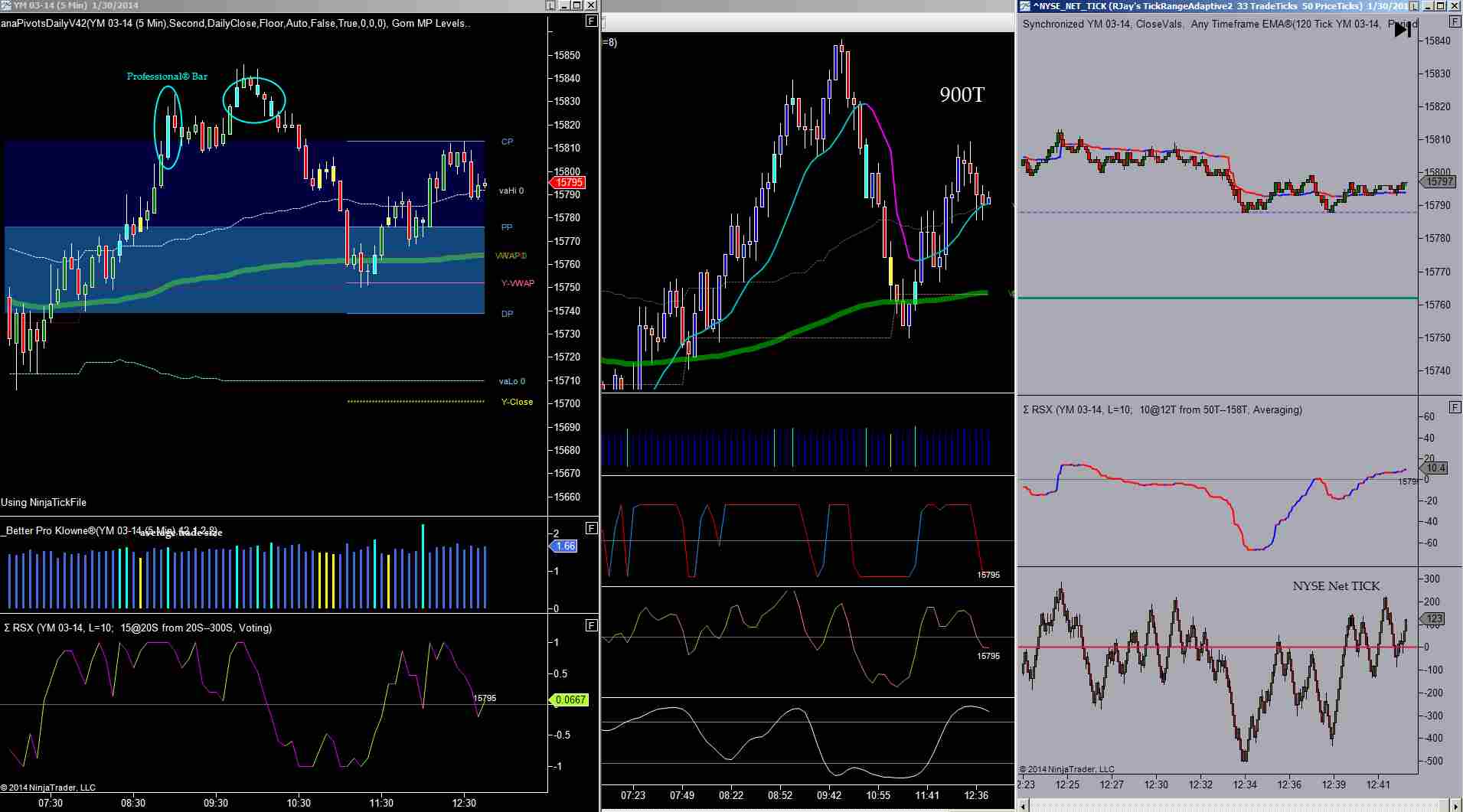The width and height of the screenshot is (1463, 812).
Task: Click the 'Σ RSX ... Voting' indicator label
Action: pos(138,628)
